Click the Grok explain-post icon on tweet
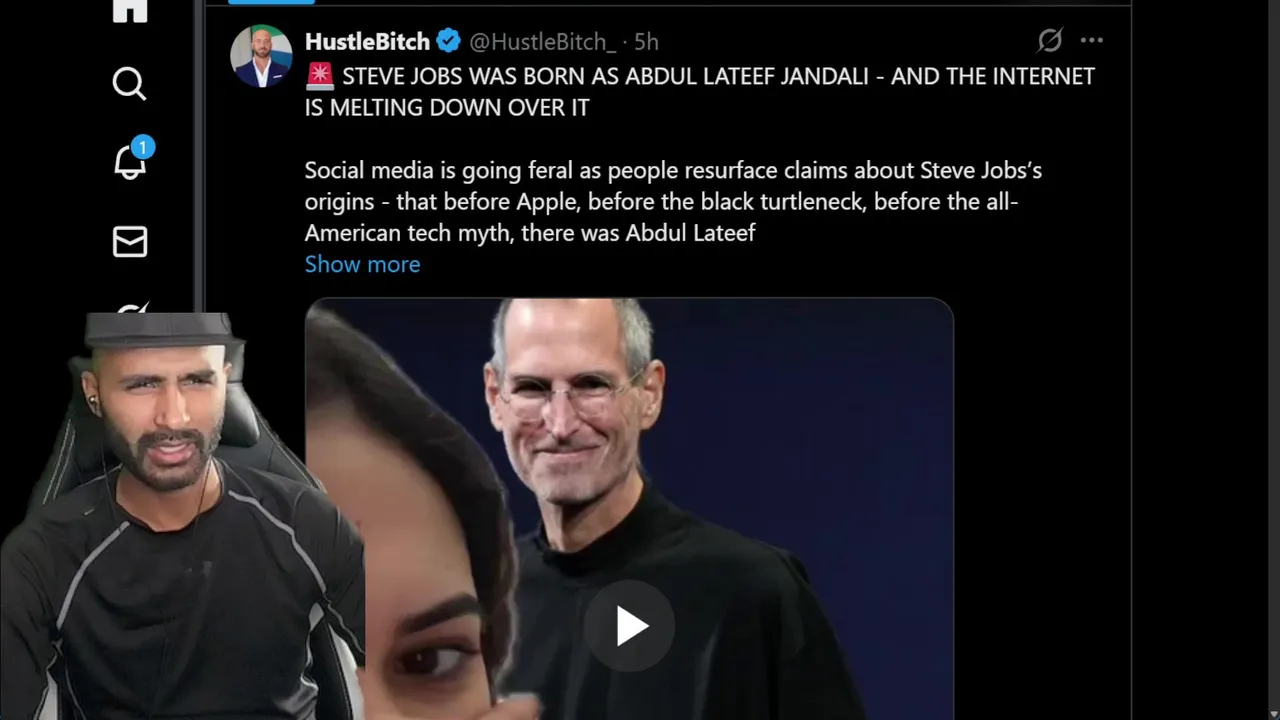This screenshot has width=1280, height=720. point(1049,41)
